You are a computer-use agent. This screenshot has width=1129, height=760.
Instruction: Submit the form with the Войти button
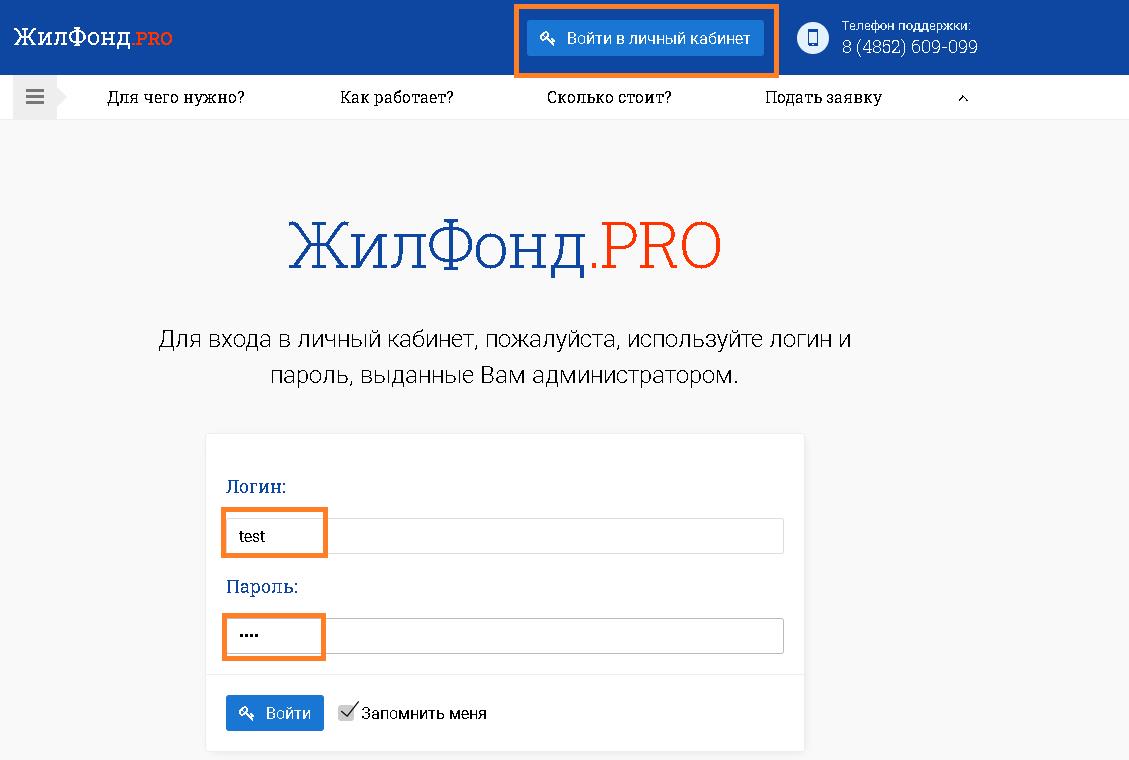pyautogui.click(x=275, y=713)
